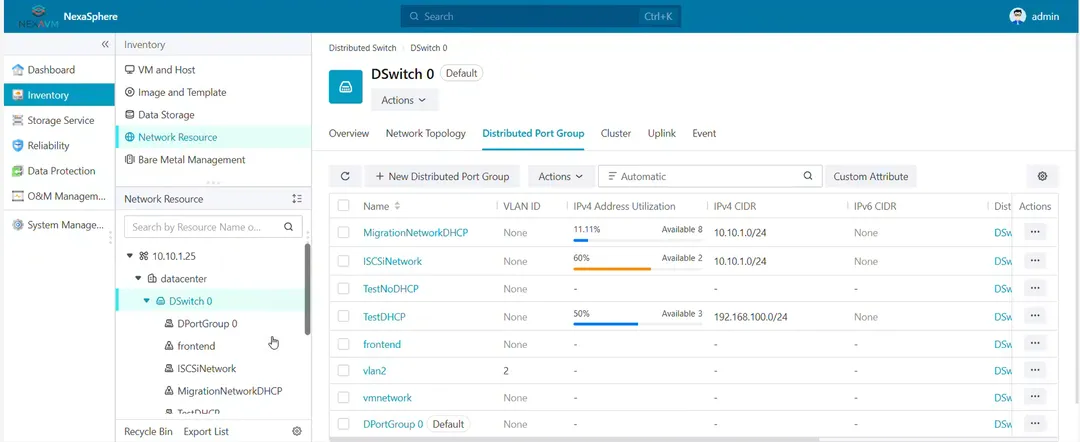Check the vlan2 row checkbox
Screen dimensions: 1080x442
coord(344,370)
